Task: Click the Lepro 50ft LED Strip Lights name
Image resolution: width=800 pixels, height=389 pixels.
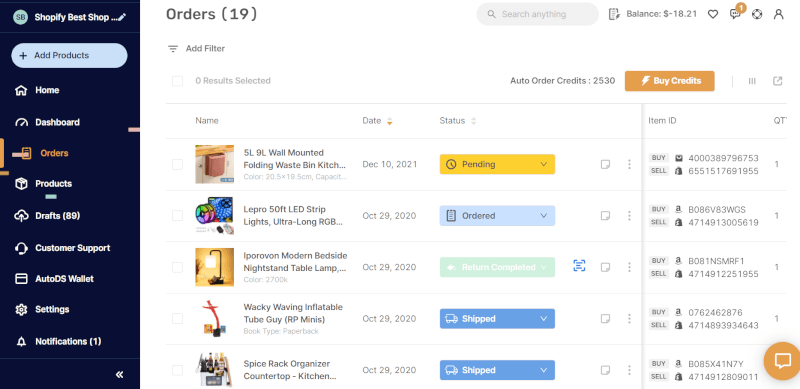Action: point(292,216)
